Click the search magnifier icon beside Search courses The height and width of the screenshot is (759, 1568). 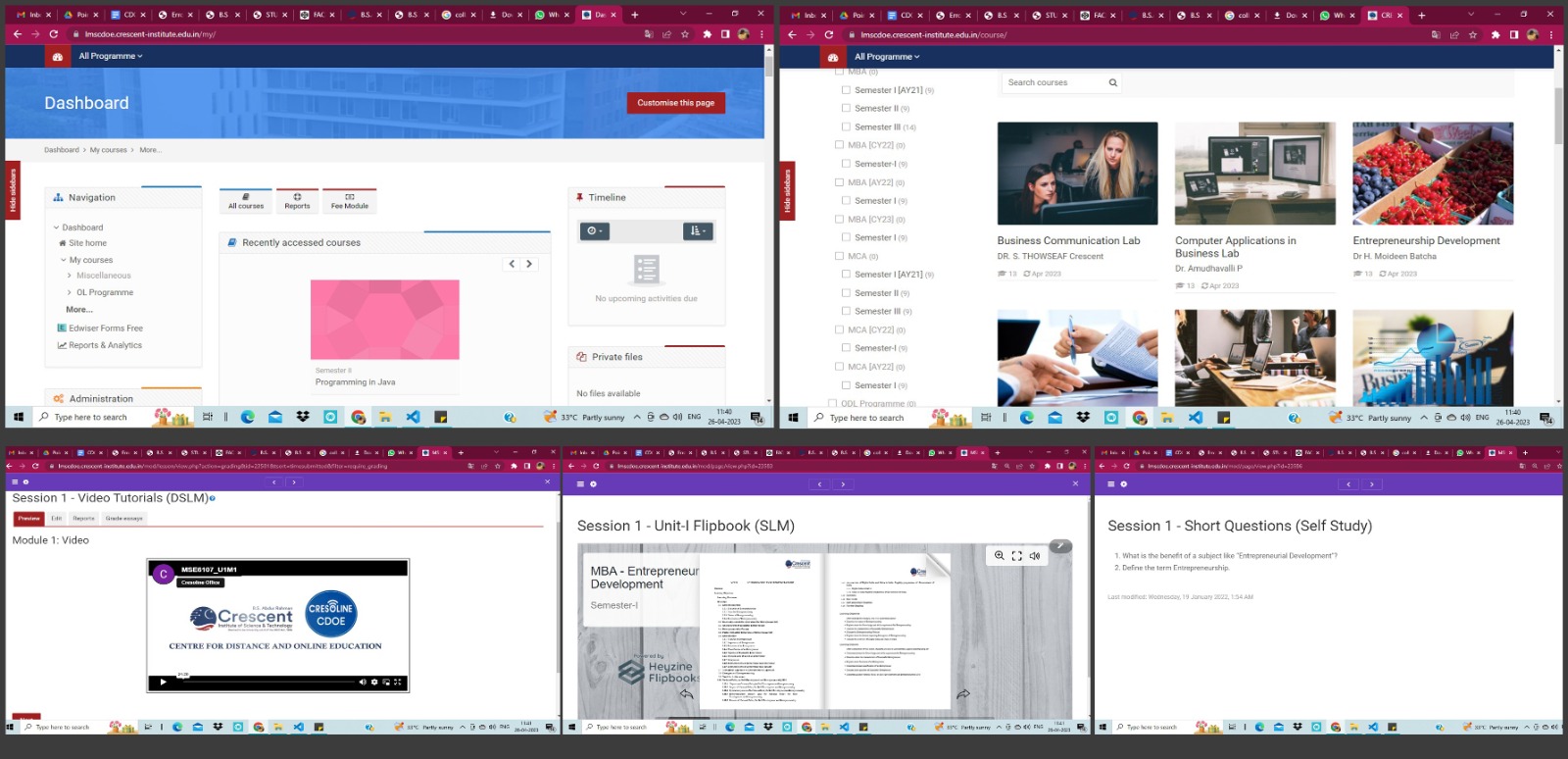pyautogui.click(x=1112, y=83)
